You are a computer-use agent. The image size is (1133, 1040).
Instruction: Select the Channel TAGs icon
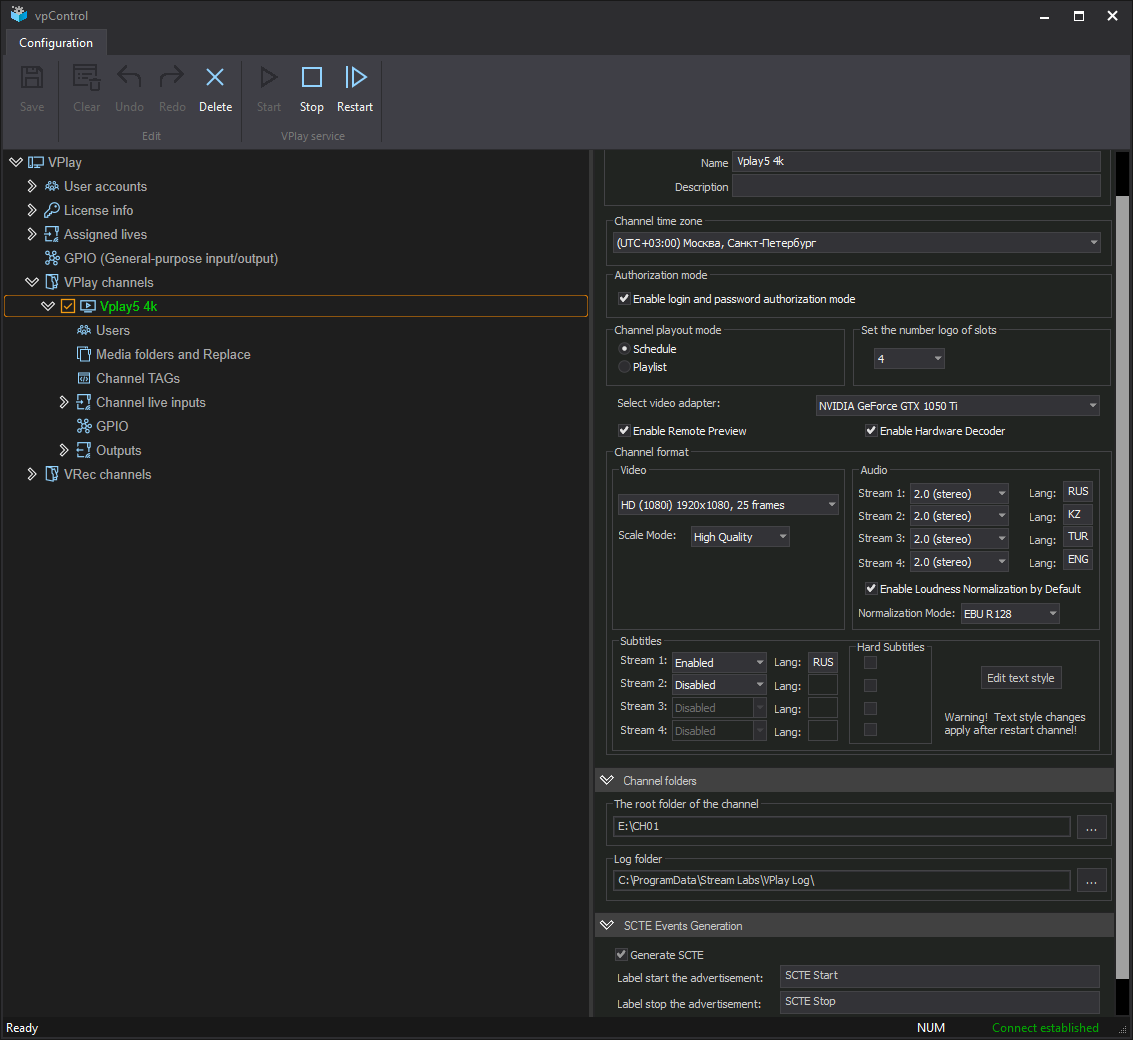[x=84, y=378]
